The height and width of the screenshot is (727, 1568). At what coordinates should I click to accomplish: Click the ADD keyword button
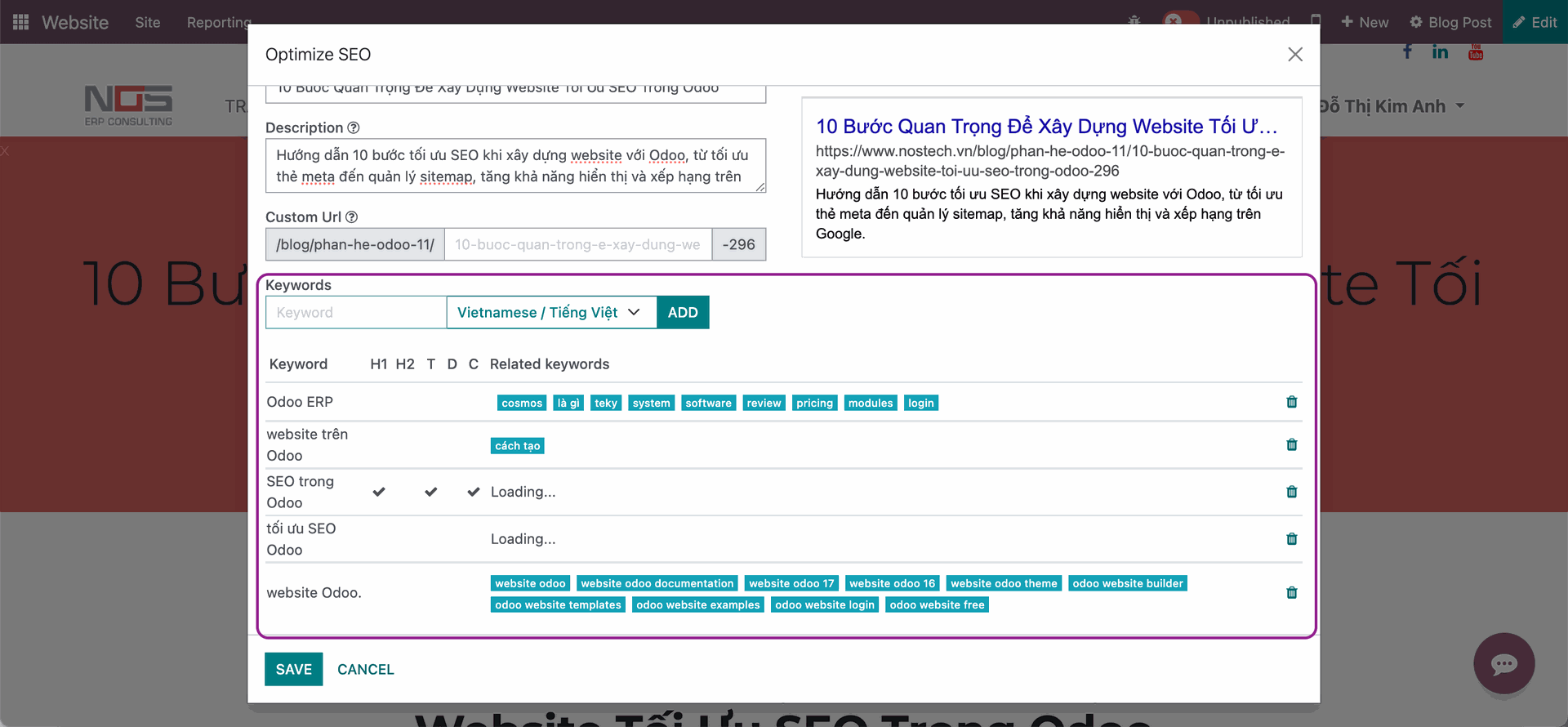click(x=683, y=312)
